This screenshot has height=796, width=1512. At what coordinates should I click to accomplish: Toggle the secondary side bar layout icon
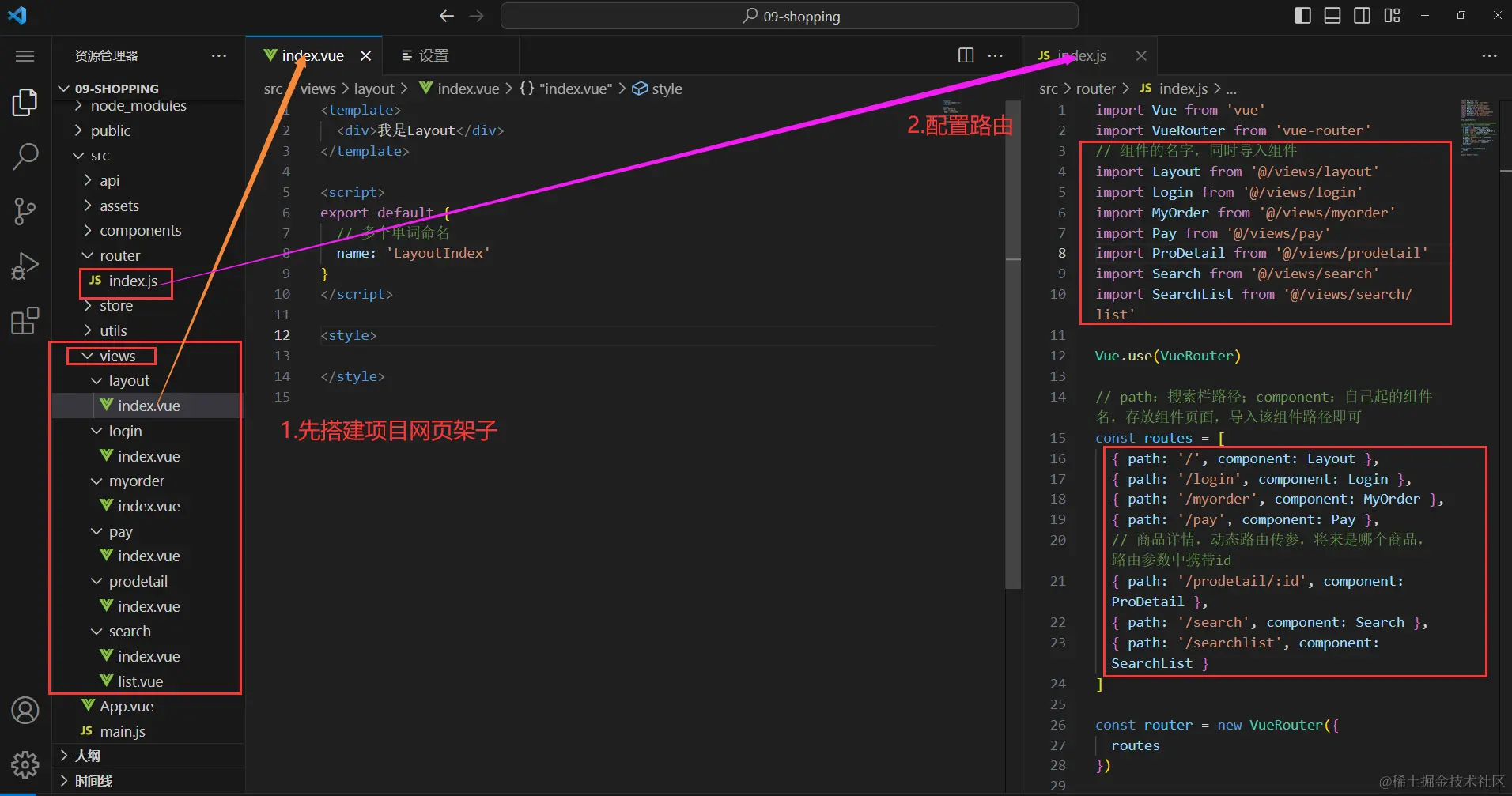1363,16
